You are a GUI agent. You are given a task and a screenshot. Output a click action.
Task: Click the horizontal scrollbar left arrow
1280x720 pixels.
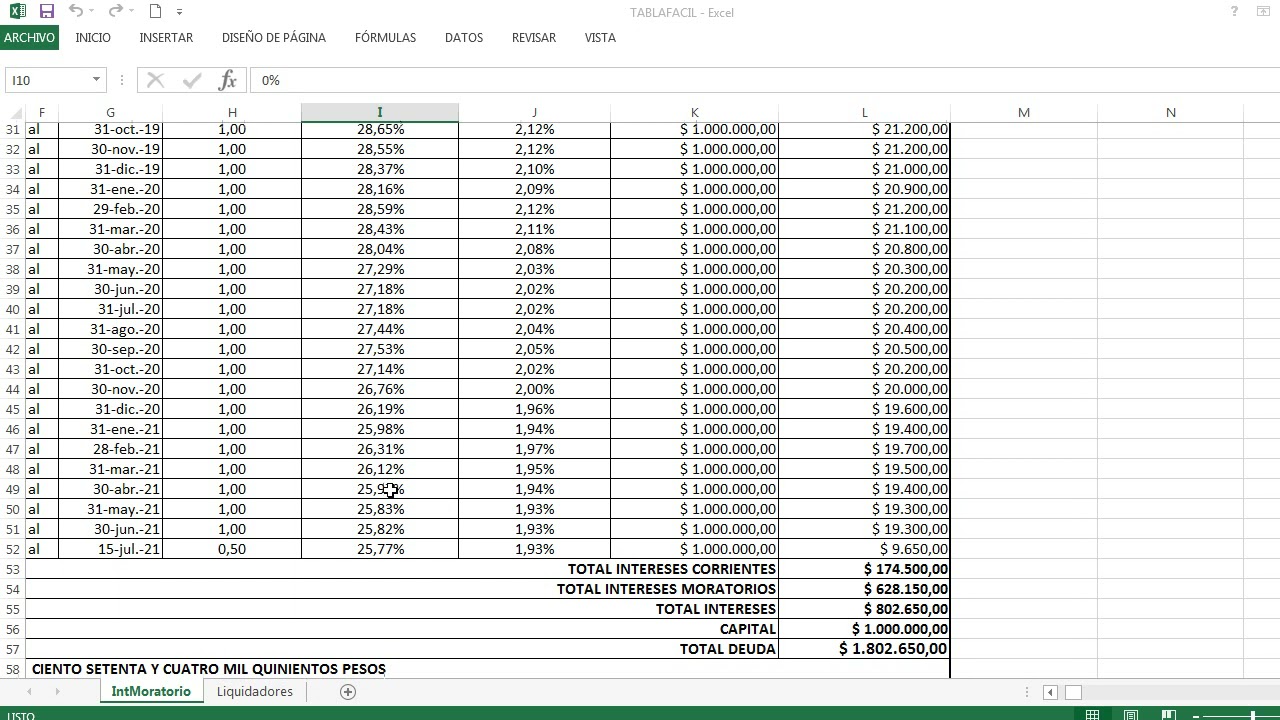pyautogui.click(x=1050, y=692)
